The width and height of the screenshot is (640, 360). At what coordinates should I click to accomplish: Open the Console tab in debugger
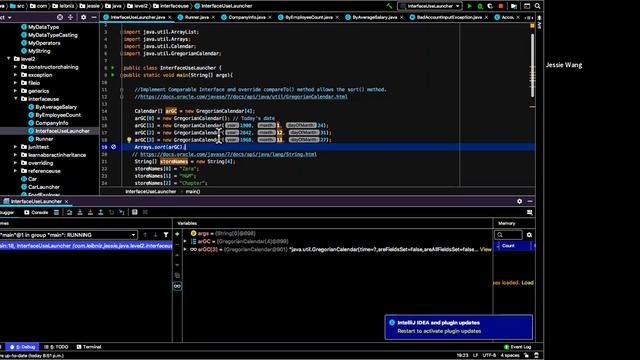(x=36, y=212)
